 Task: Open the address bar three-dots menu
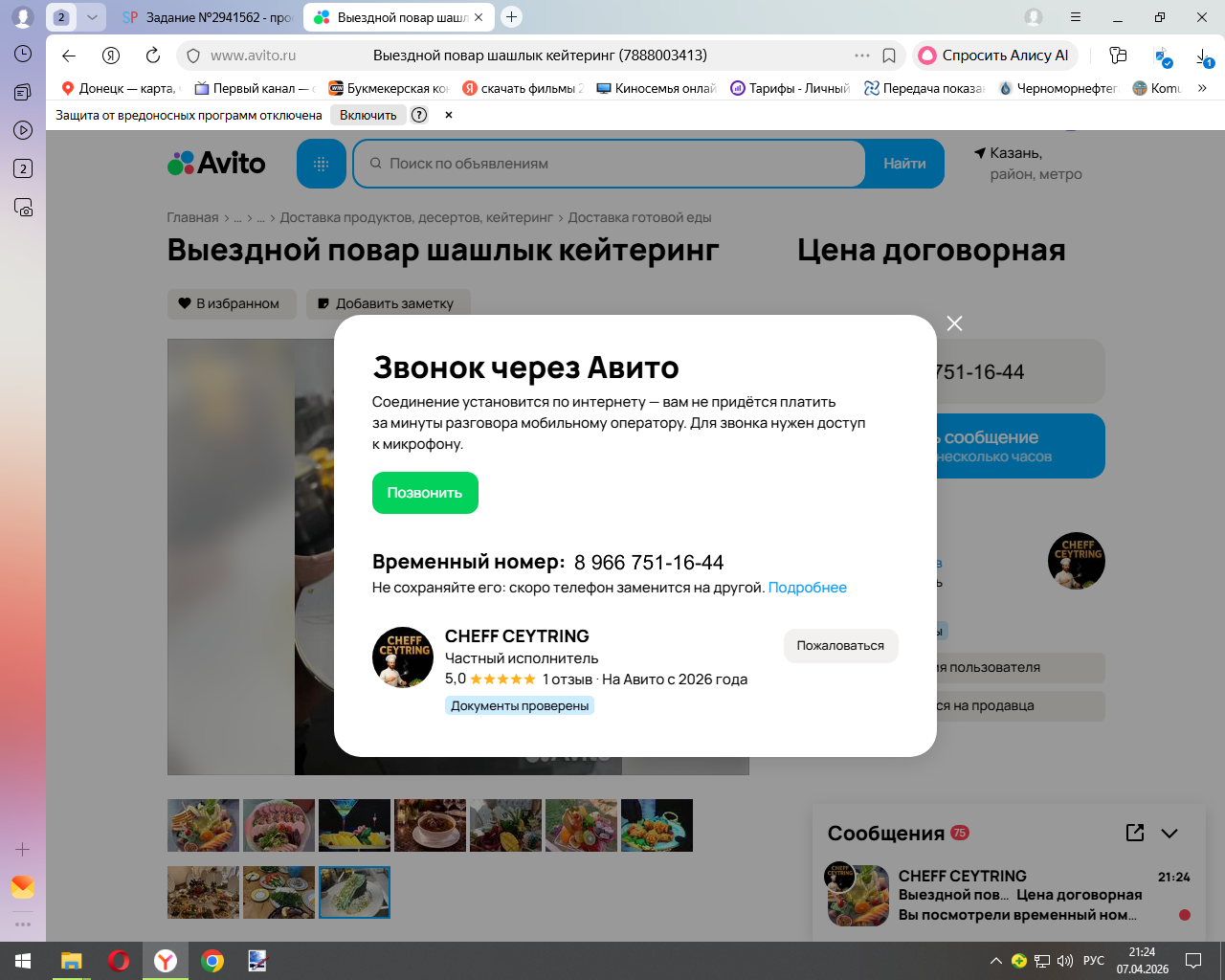(x=862, y=56)
